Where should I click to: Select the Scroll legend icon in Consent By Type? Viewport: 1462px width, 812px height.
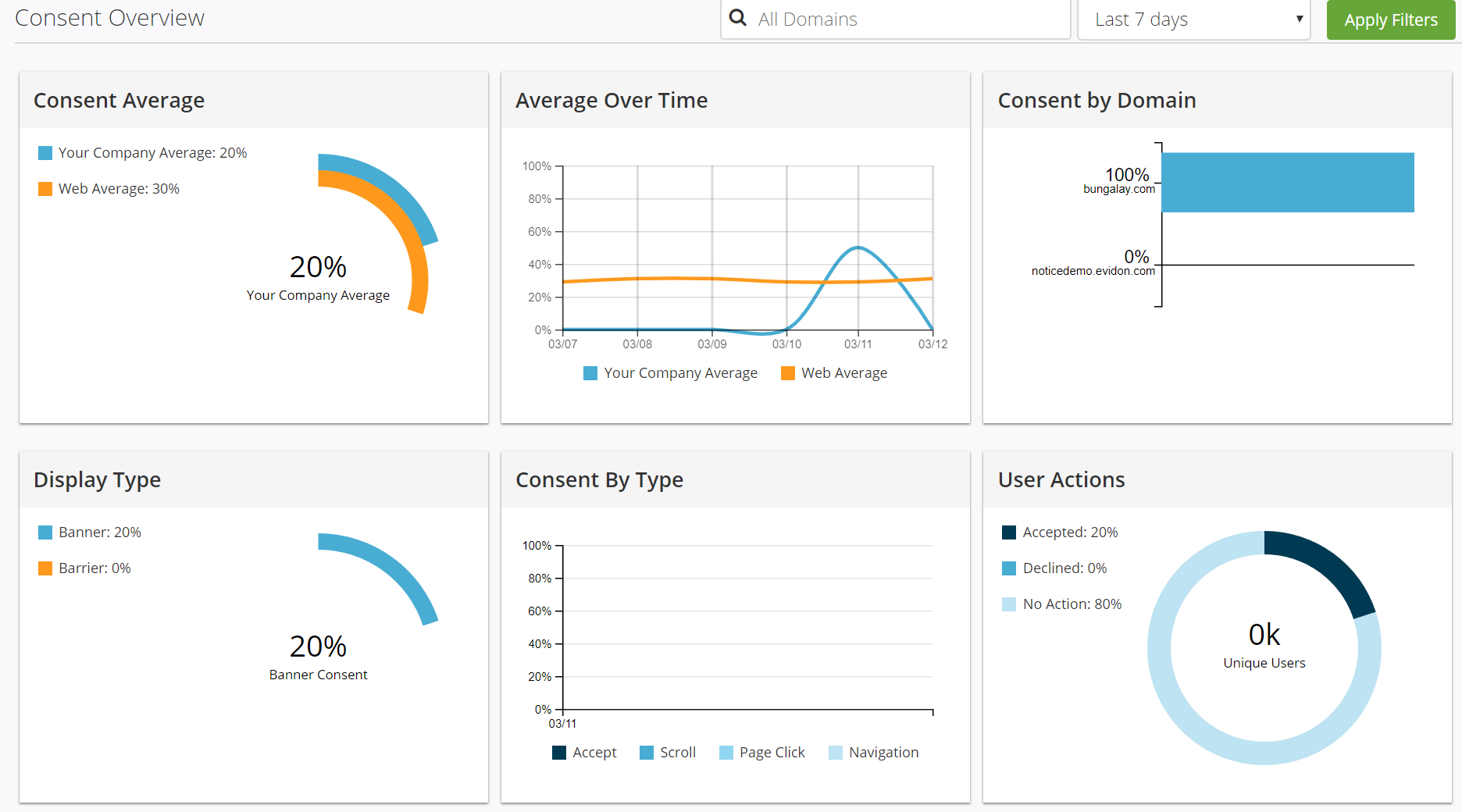(x=646, y=752)
